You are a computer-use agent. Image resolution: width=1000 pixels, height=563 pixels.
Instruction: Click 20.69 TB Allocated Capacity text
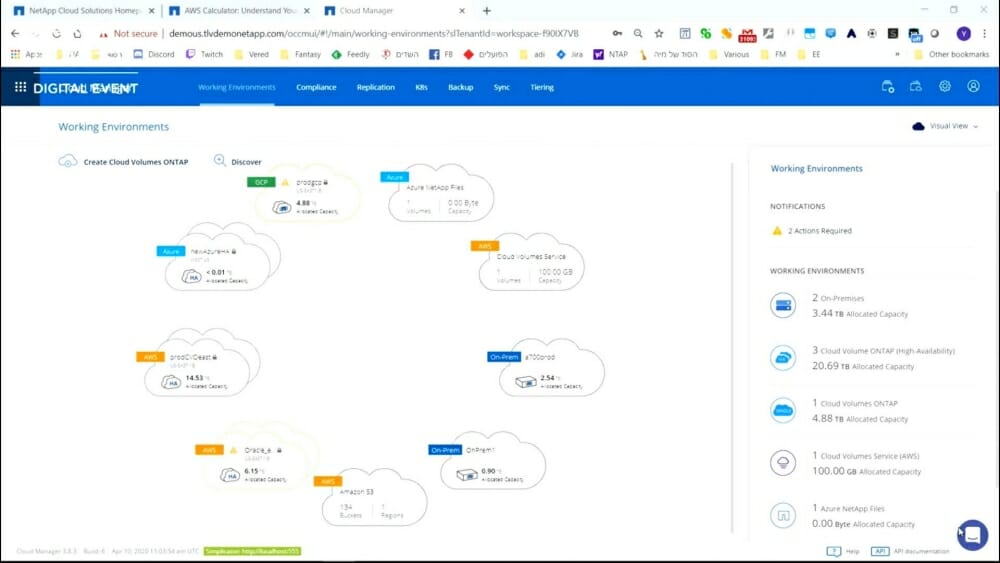point(863,366)
